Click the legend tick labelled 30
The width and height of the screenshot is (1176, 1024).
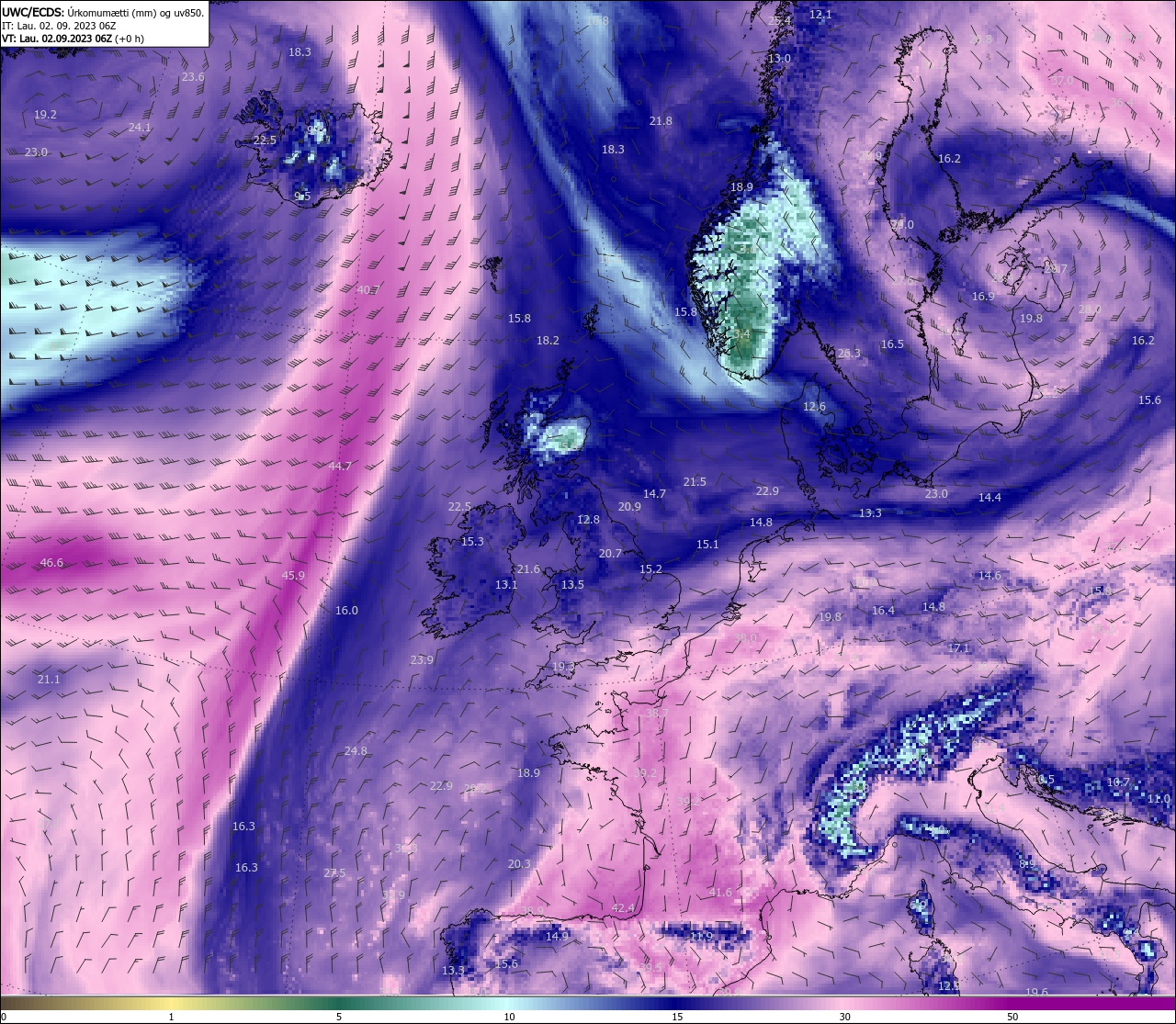pos(844,1017)
